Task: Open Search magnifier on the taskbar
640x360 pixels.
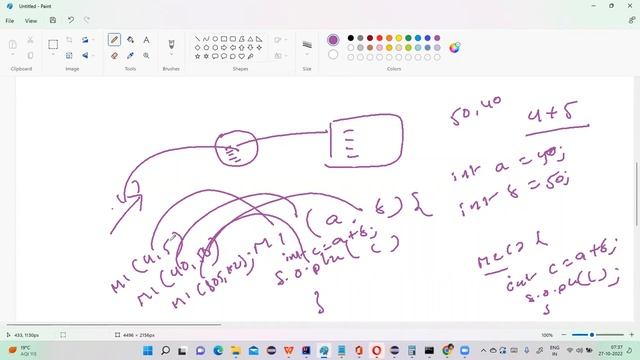Action: (x=165, y=350)
